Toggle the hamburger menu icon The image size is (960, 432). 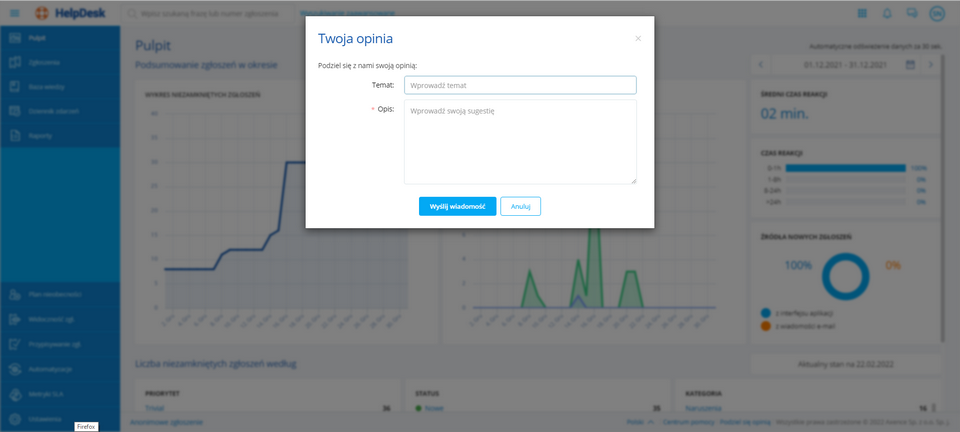[x=15, y=13]
